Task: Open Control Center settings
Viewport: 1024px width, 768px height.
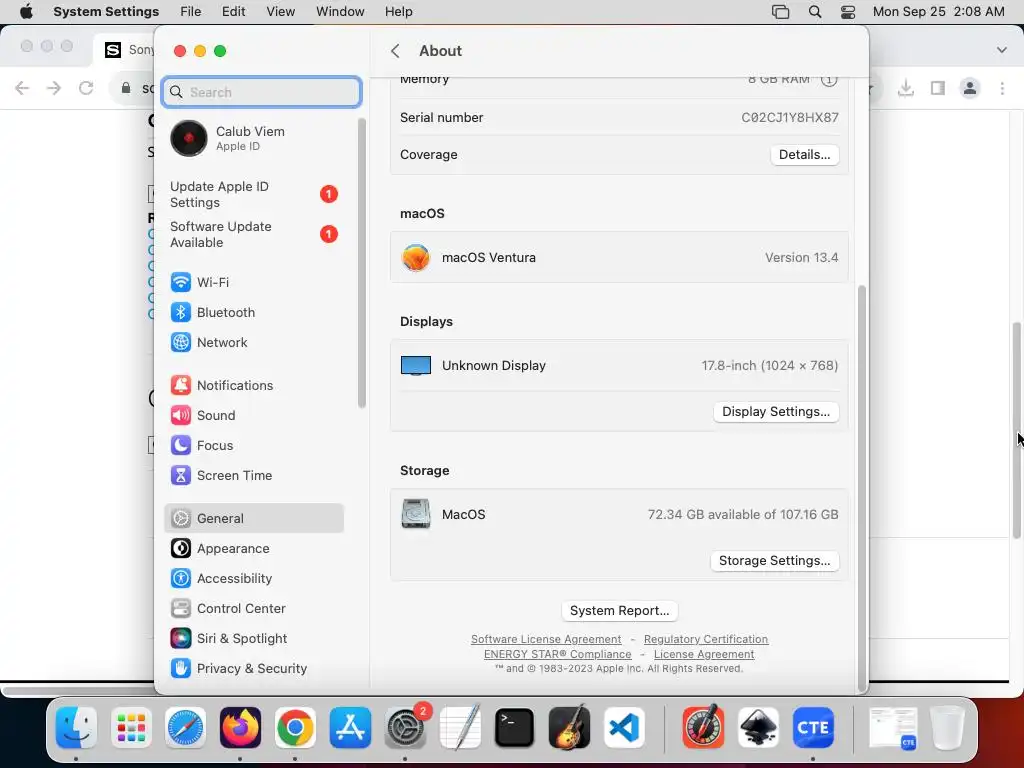Action: pyautogui.click(x=253, y=609)
